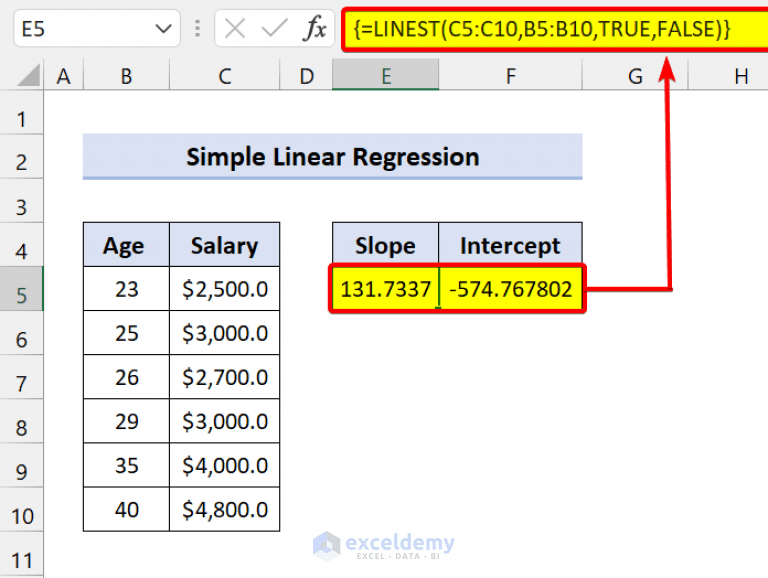
Task: Select Age cell containing 29
Action: pyautogui.click(x=126, y=421)
